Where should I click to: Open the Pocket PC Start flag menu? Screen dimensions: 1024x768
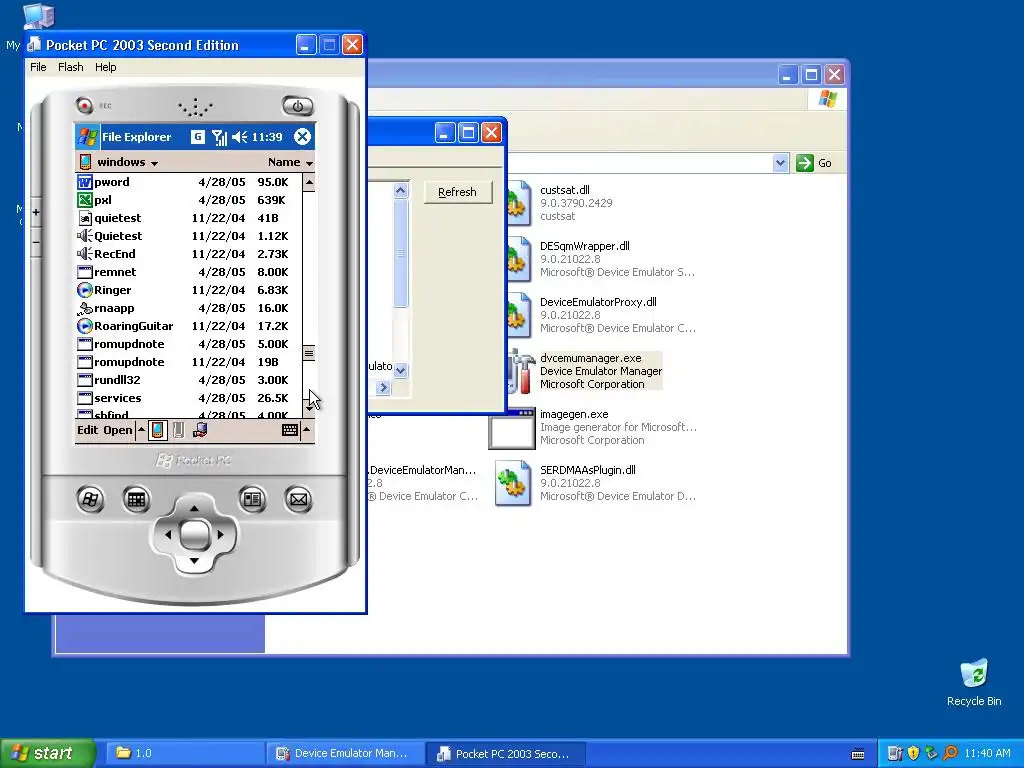(x=88, y=137)
